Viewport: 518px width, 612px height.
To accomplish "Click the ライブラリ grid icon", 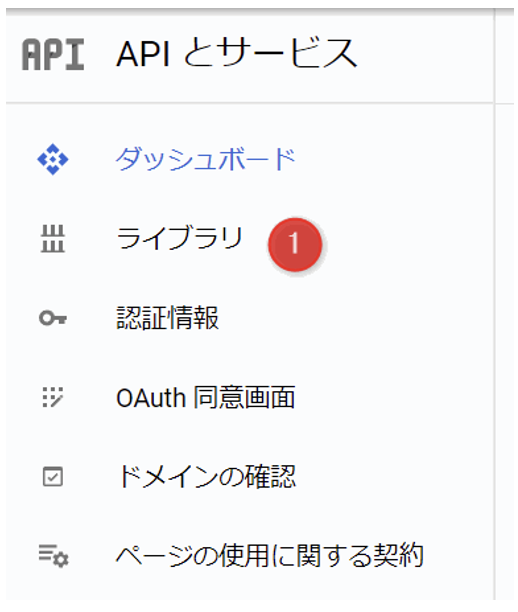I will tap(53, 239).
